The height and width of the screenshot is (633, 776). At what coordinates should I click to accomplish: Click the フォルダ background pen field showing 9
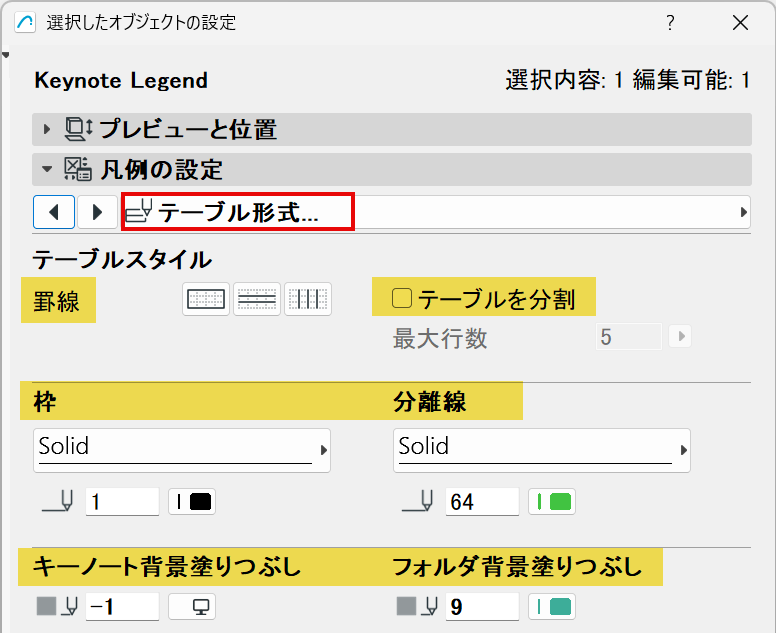pos(482,607)
